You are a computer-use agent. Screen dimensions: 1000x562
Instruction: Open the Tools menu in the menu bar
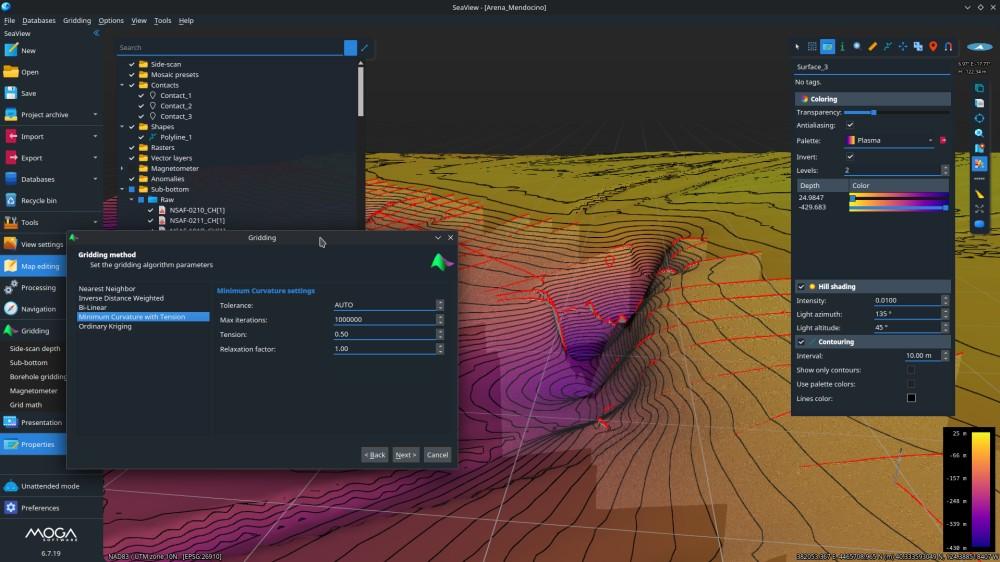tap(162, 20)
